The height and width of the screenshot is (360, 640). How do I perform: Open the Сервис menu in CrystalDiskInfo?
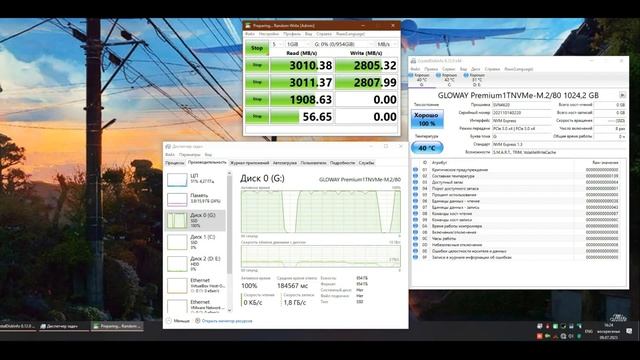coord(448,69)
